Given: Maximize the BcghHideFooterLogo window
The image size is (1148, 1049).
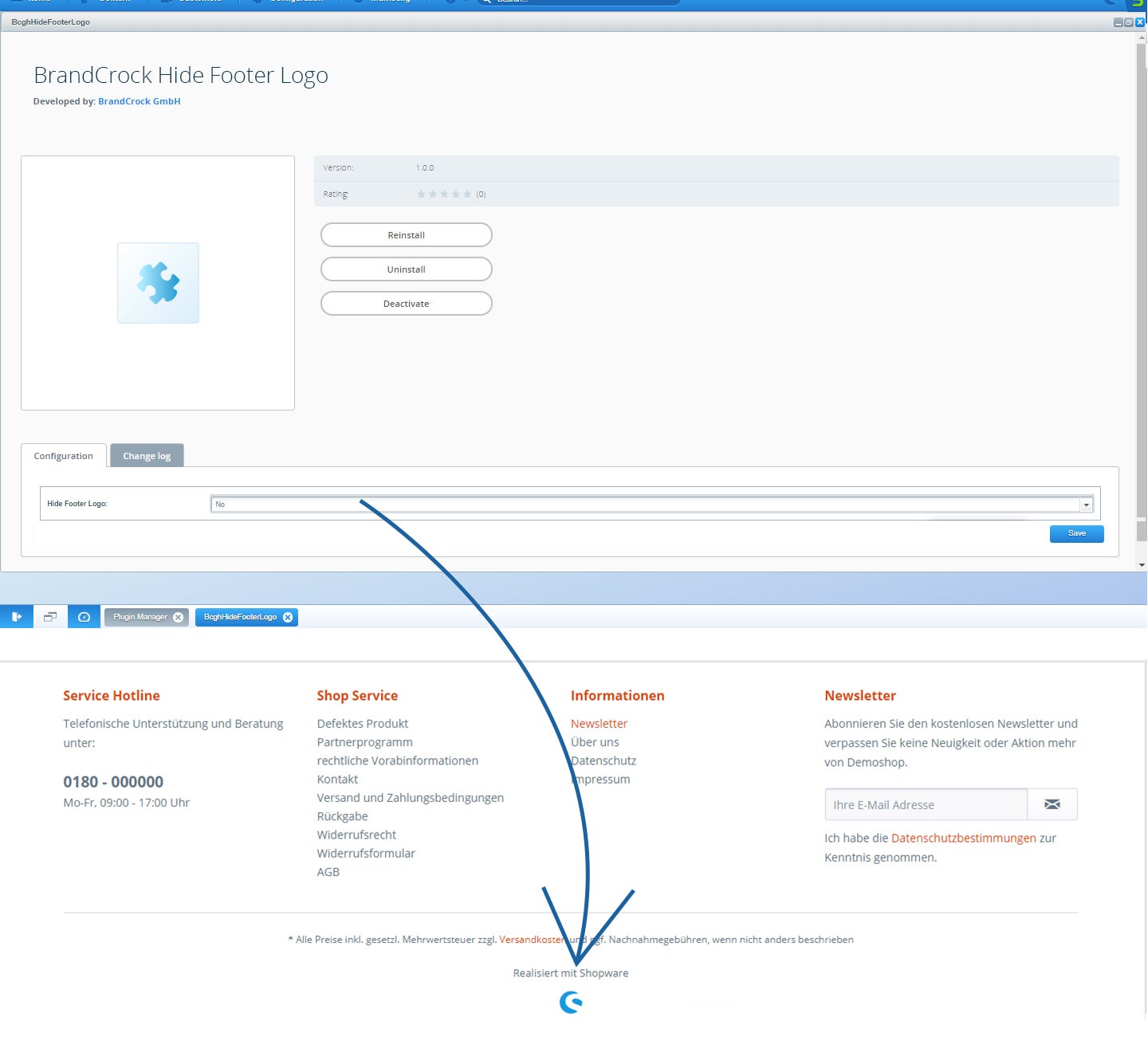Looking at the screenshot, I should coord(1129,22).
